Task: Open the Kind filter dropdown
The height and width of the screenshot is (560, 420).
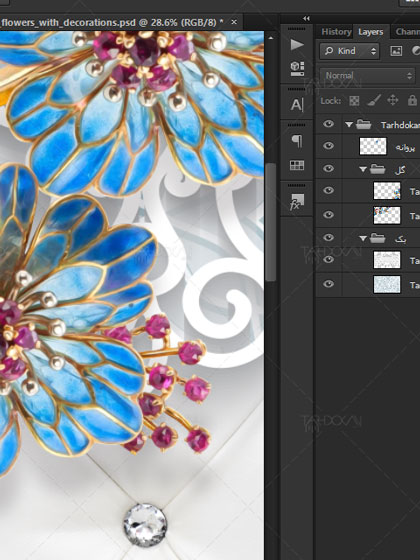Action: click(349, 51)
